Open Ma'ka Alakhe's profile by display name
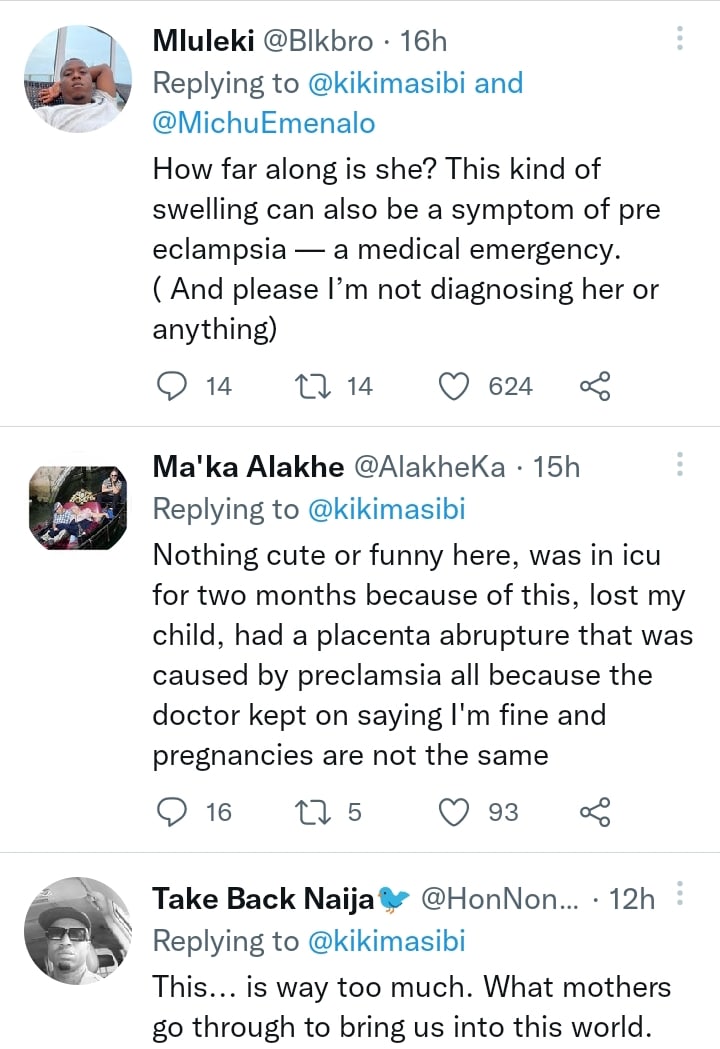 point(249,467)
